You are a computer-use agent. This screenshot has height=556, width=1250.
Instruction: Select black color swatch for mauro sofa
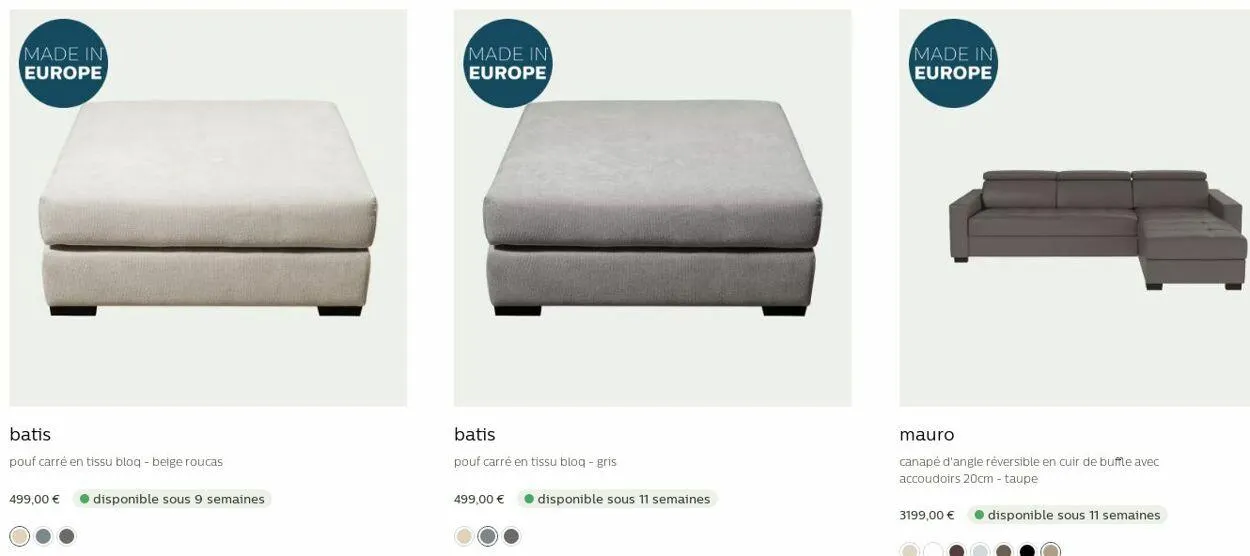[x=1027, y=550]
